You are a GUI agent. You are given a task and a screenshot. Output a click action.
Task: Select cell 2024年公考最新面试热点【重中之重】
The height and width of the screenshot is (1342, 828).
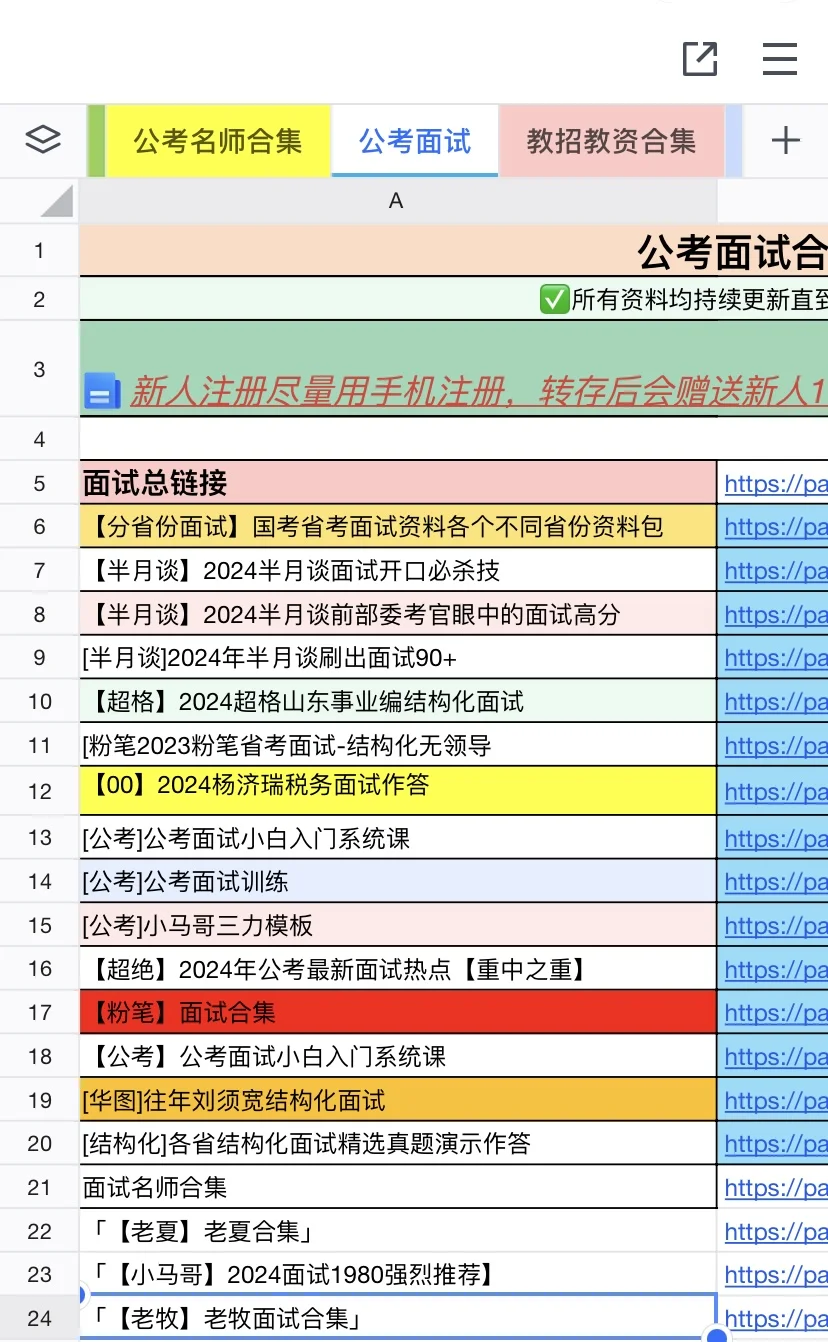398,969
